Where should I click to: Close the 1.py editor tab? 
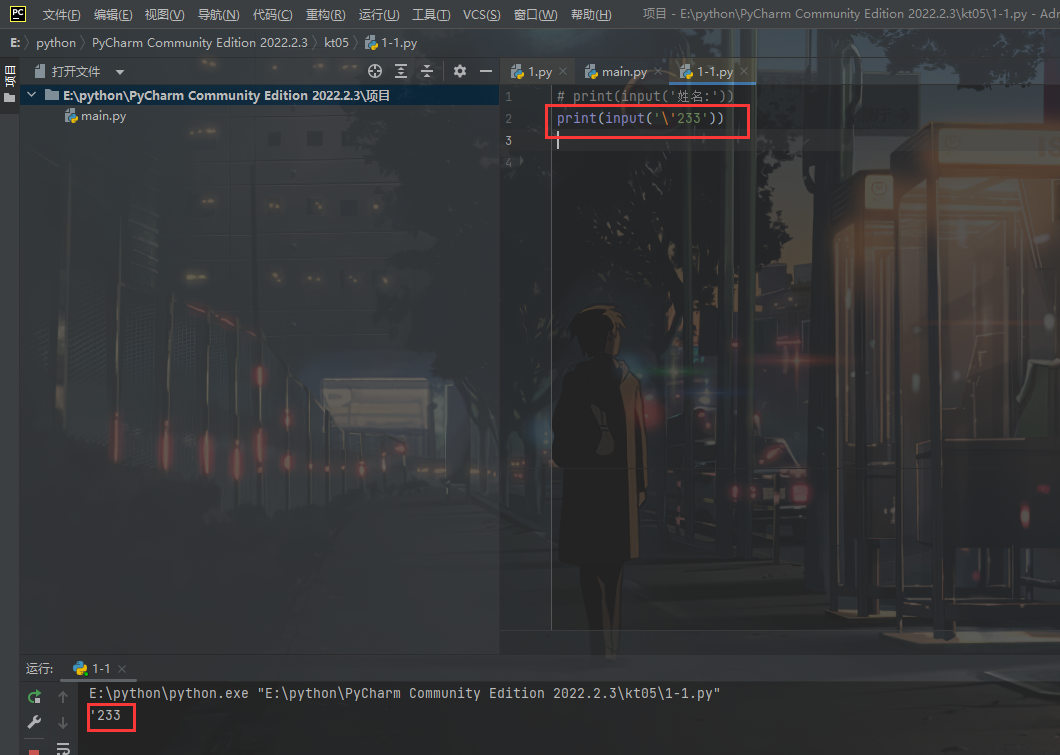[x=563, y=71]
